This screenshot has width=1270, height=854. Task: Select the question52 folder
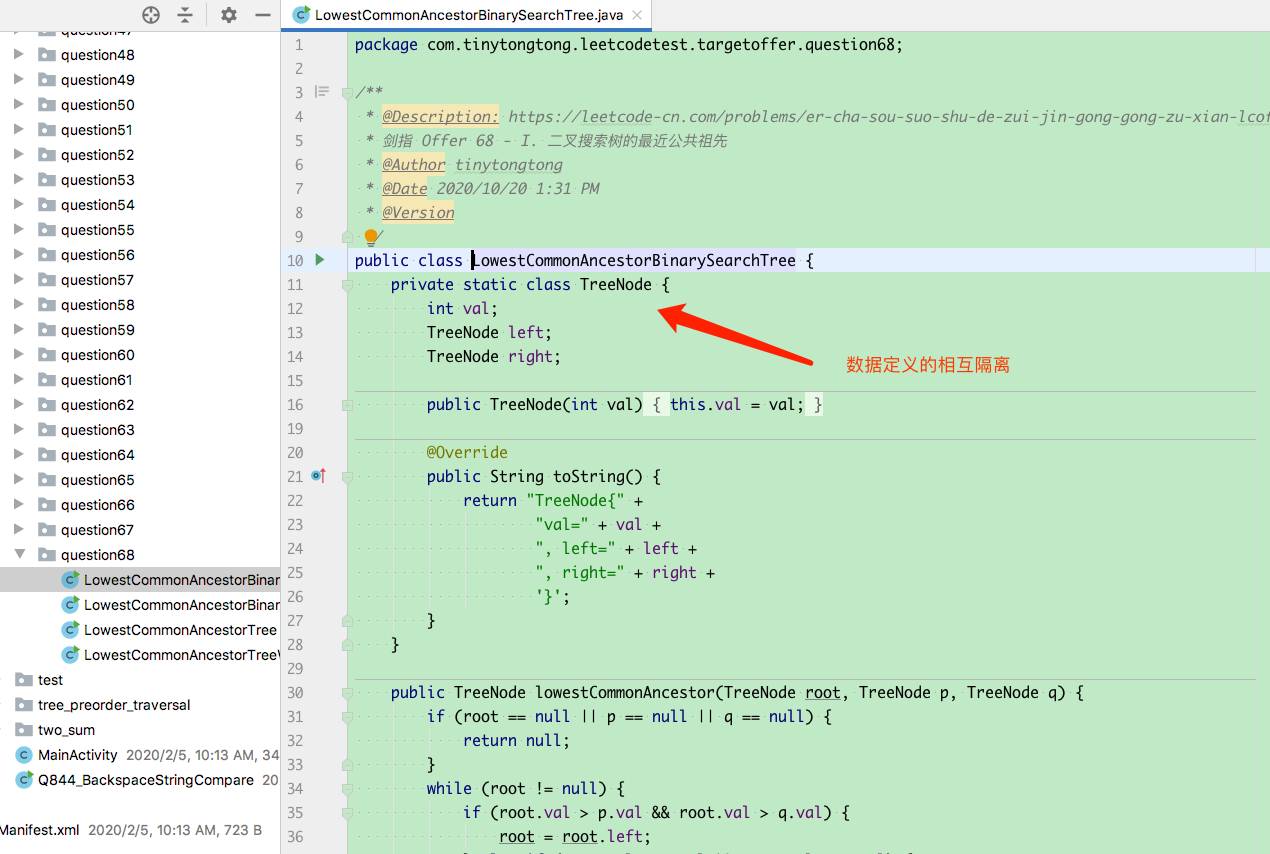(98, 155)
